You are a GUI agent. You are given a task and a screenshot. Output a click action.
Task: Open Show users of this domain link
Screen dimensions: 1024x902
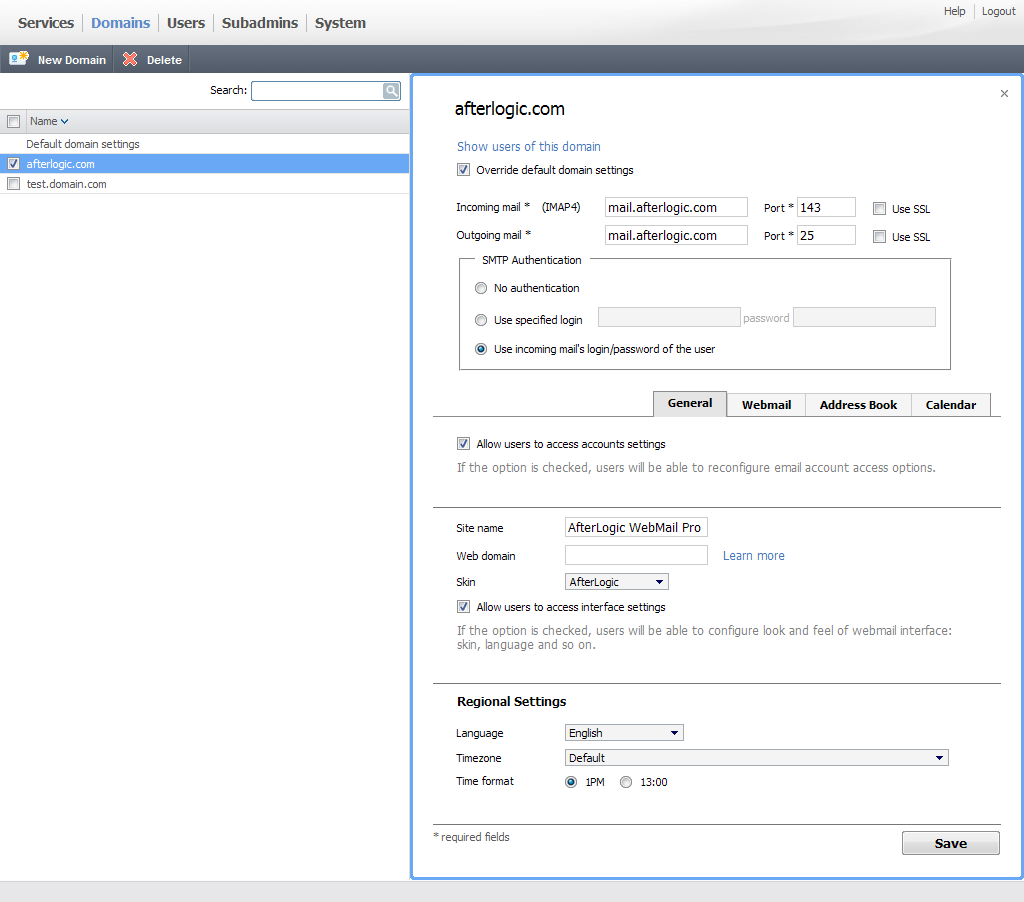(528, 146)
